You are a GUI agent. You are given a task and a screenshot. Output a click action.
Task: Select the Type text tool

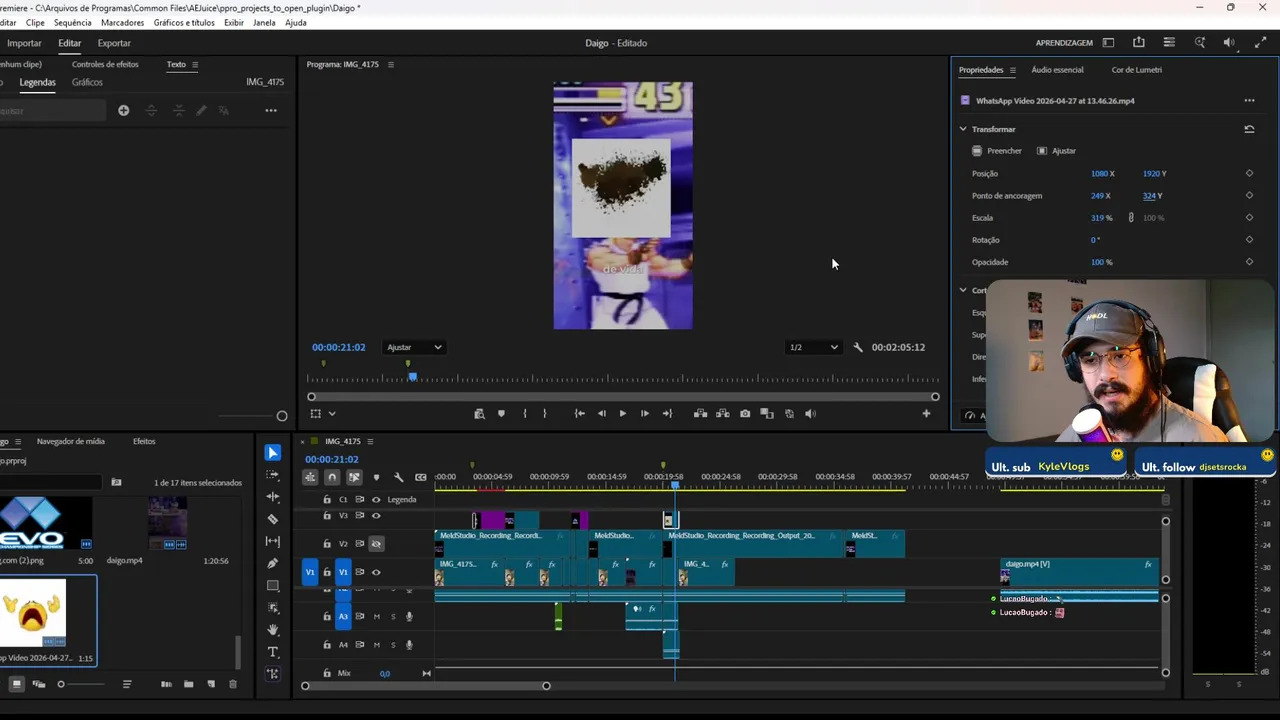point(273,652)
